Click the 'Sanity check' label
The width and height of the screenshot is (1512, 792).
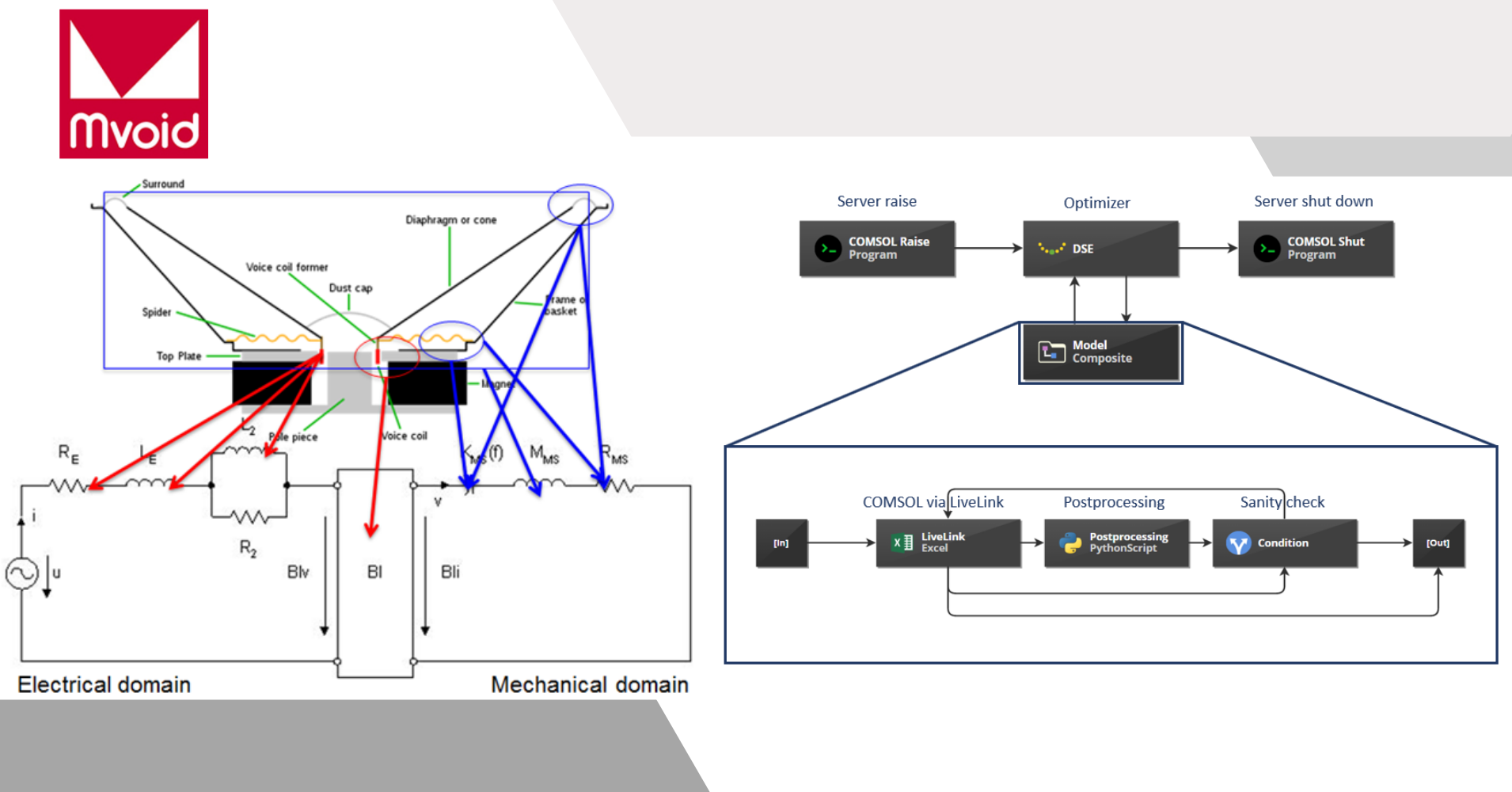click(1282, 502)
